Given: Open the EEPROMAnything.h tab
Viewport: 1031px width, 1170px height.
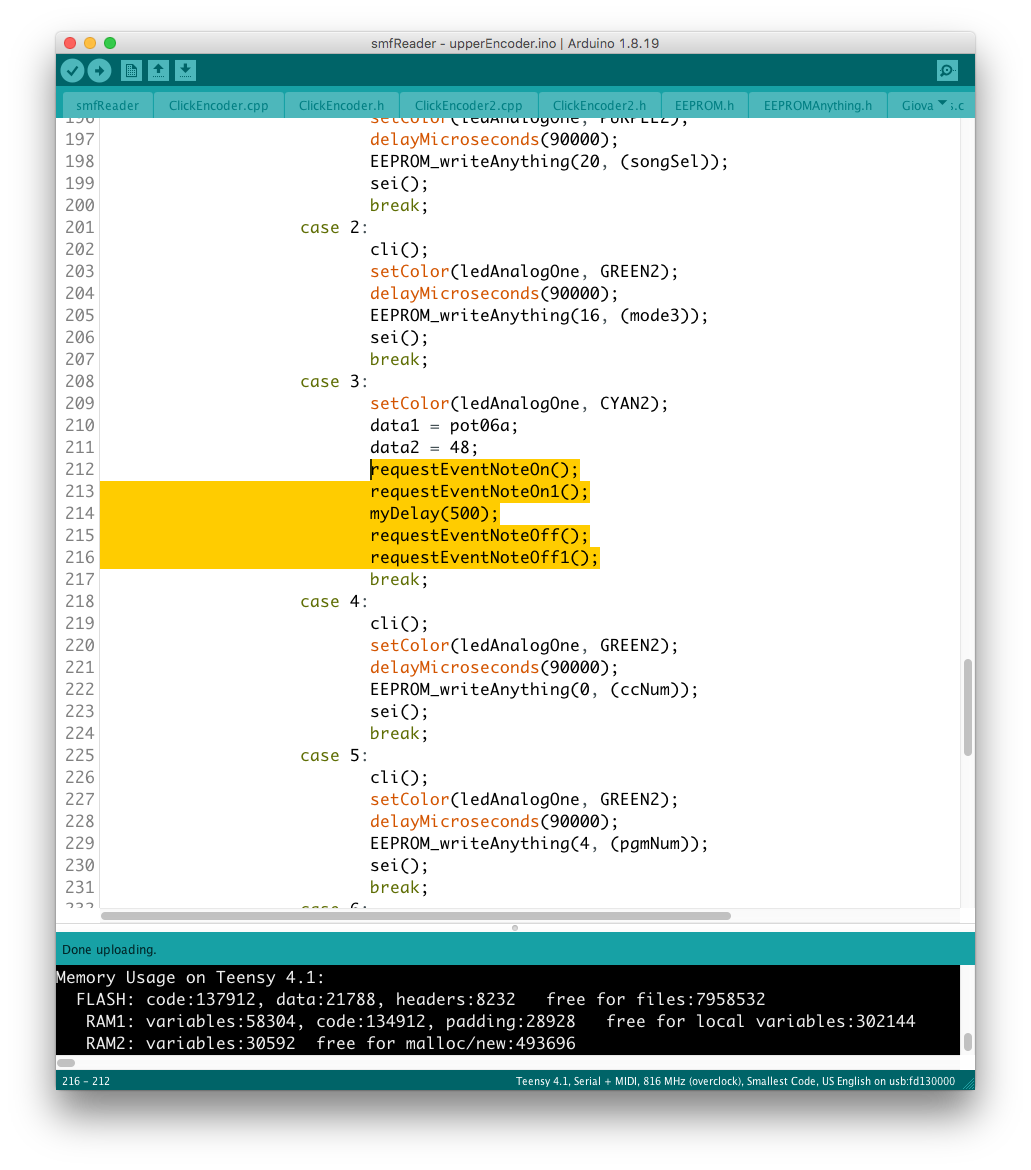Looking at the screenshot, I should click(817, 105).
